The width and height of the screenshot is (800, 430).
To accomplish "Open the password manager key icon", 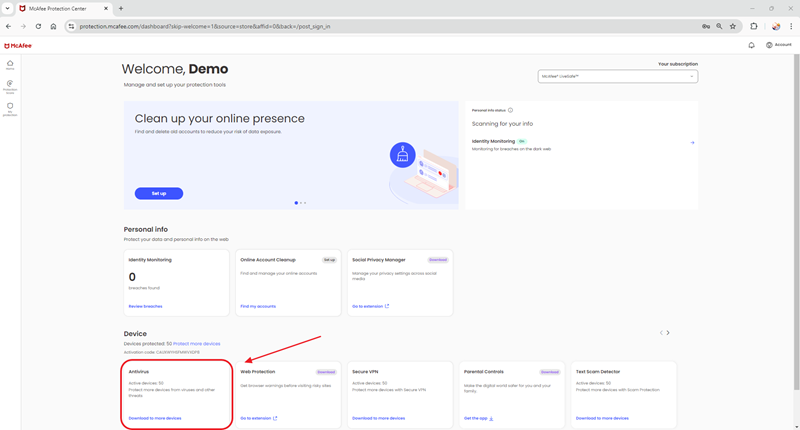I will 706,26.
